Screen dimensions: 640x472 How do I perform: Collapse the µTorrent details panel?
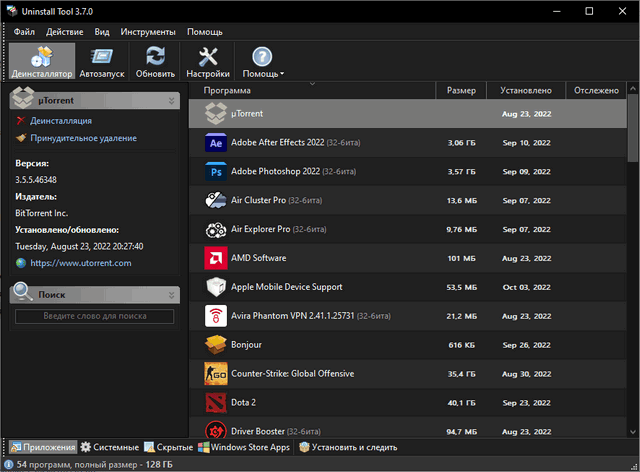171,101
